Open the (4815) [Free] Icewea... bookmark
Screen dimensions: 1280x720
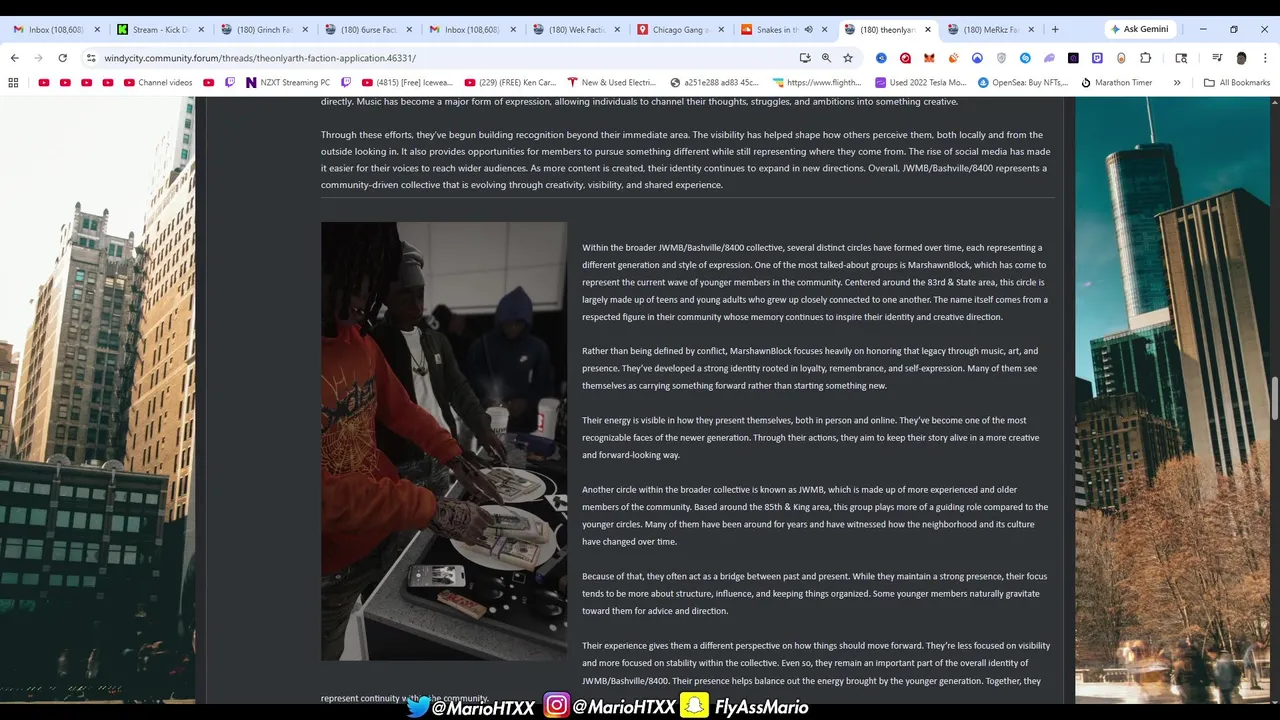click(x=407, y=83)
